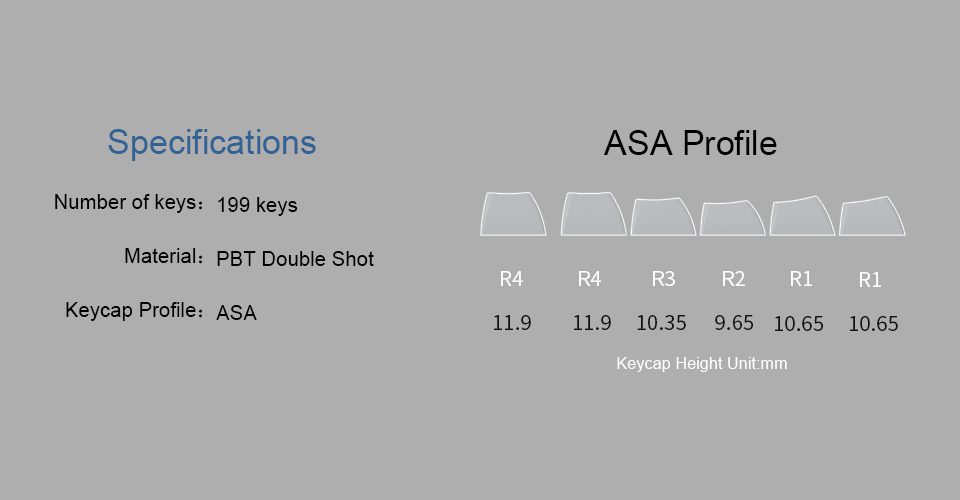
Task: Select the rightmost R1 keycap shape
Action: coord(872,217)
